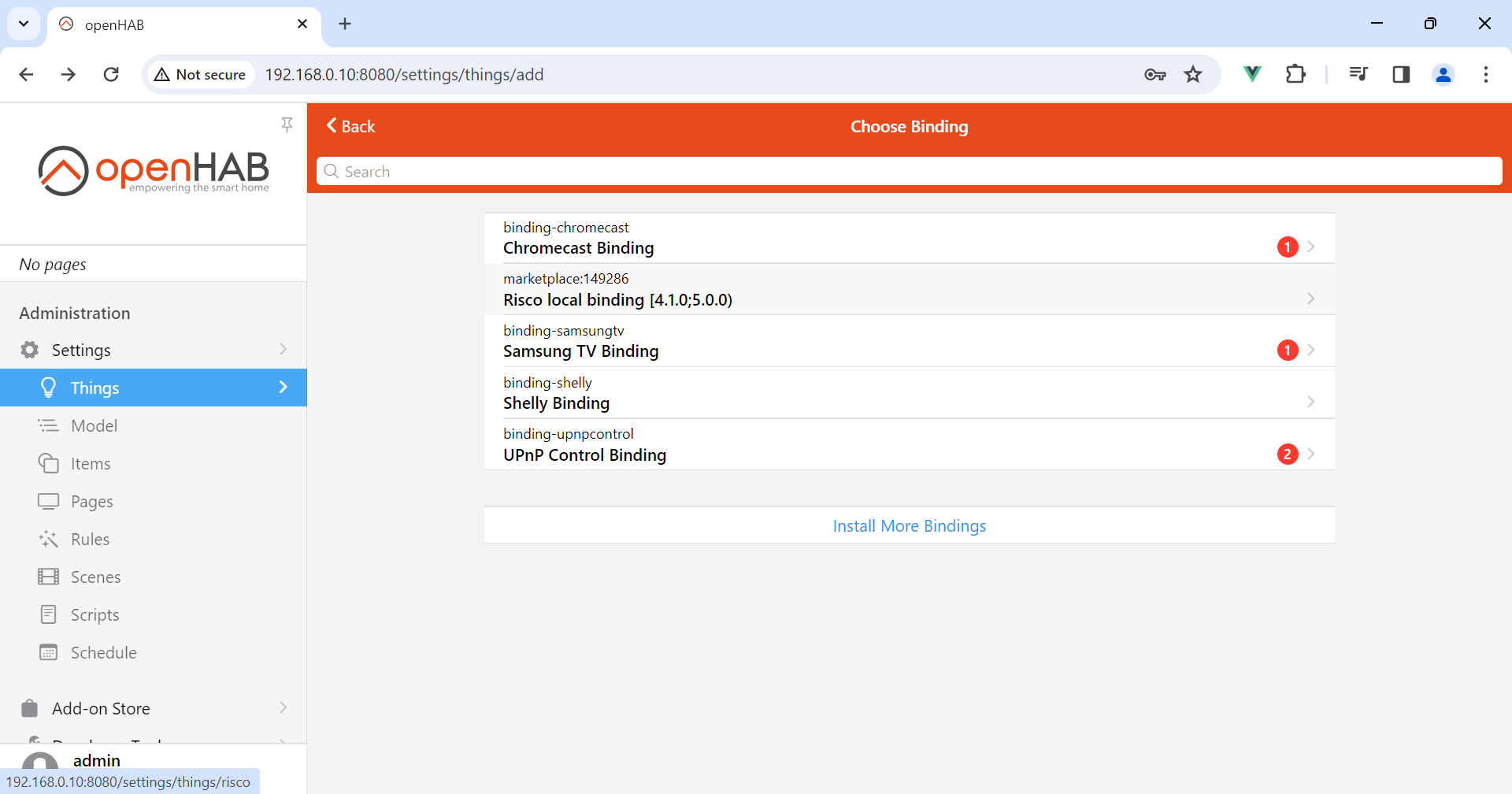This screenshot has width=1512, height=794.
Task: Expand the Add-on Store chevron
Action: [283, 707]
